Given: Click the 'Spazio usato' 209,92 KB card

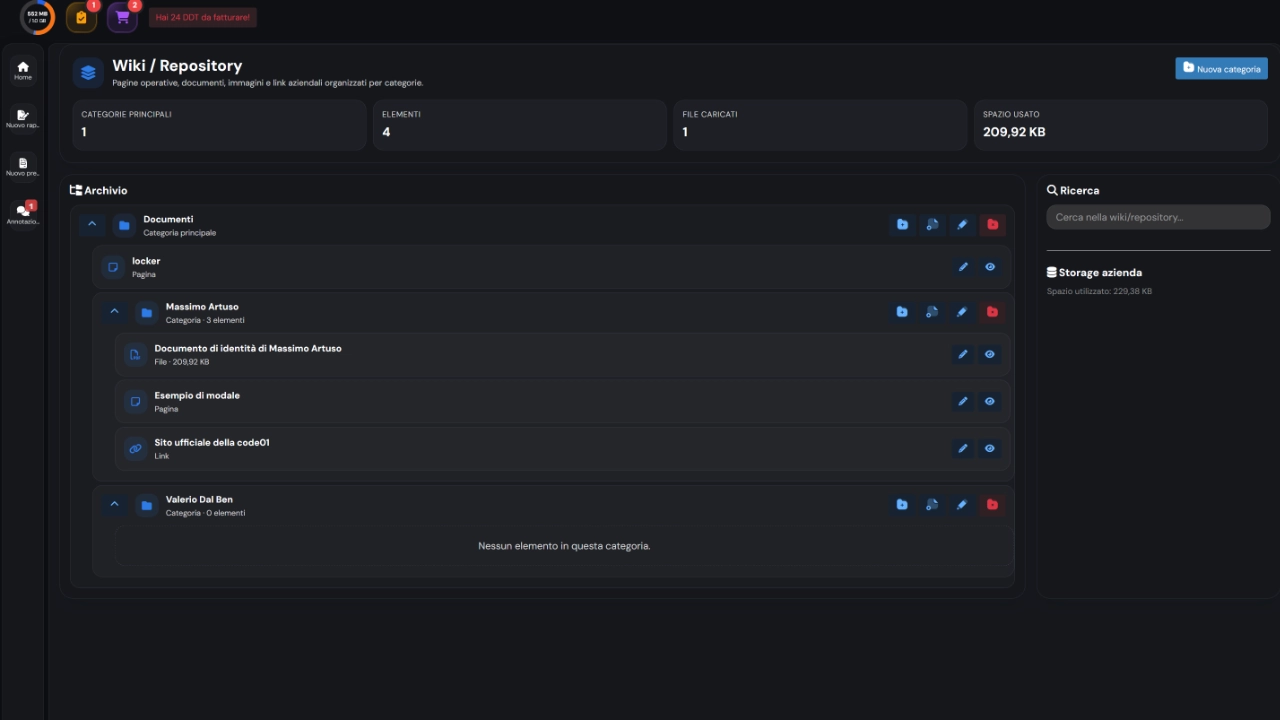Looking at the screenshot, I should tap(1121, 125).
